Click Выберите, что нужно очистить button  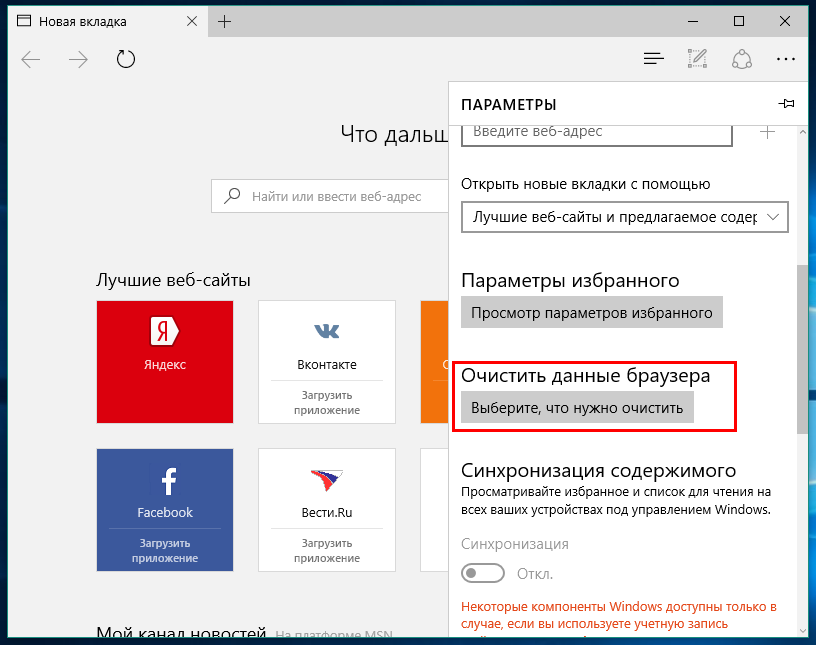point(577,408)
